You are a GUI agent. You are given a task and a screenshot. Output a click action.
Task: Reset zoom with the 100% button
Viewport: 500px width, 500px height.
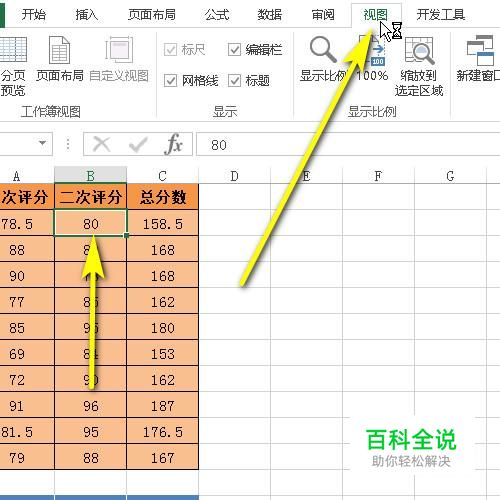coord(372,59)
